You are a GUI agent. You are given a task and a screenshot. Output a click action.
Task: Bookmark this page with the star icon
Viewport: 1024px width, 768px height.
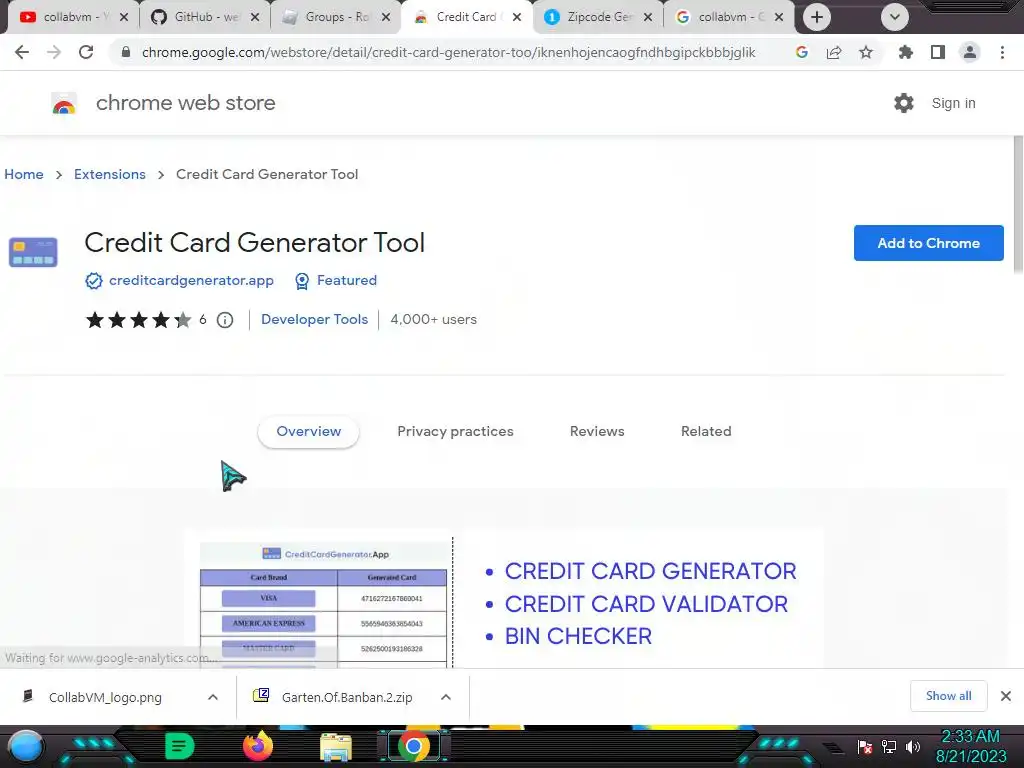coord(866,52)
